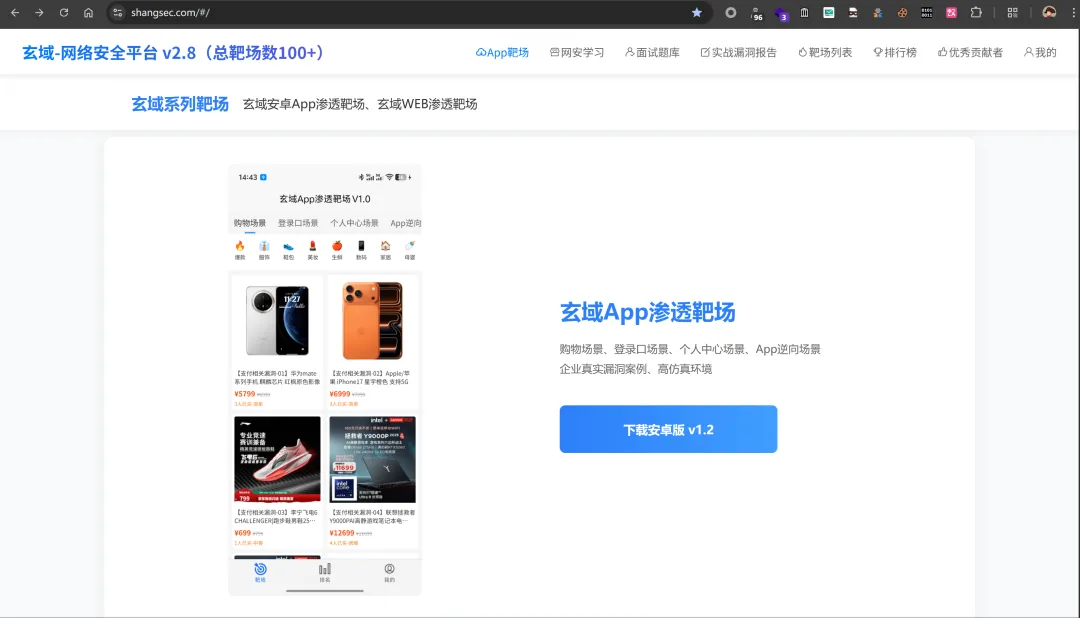Open the 联想拯救者 Y9000P laptop image
Viewport: 1080px width, 618px height.
coord(372,460)
